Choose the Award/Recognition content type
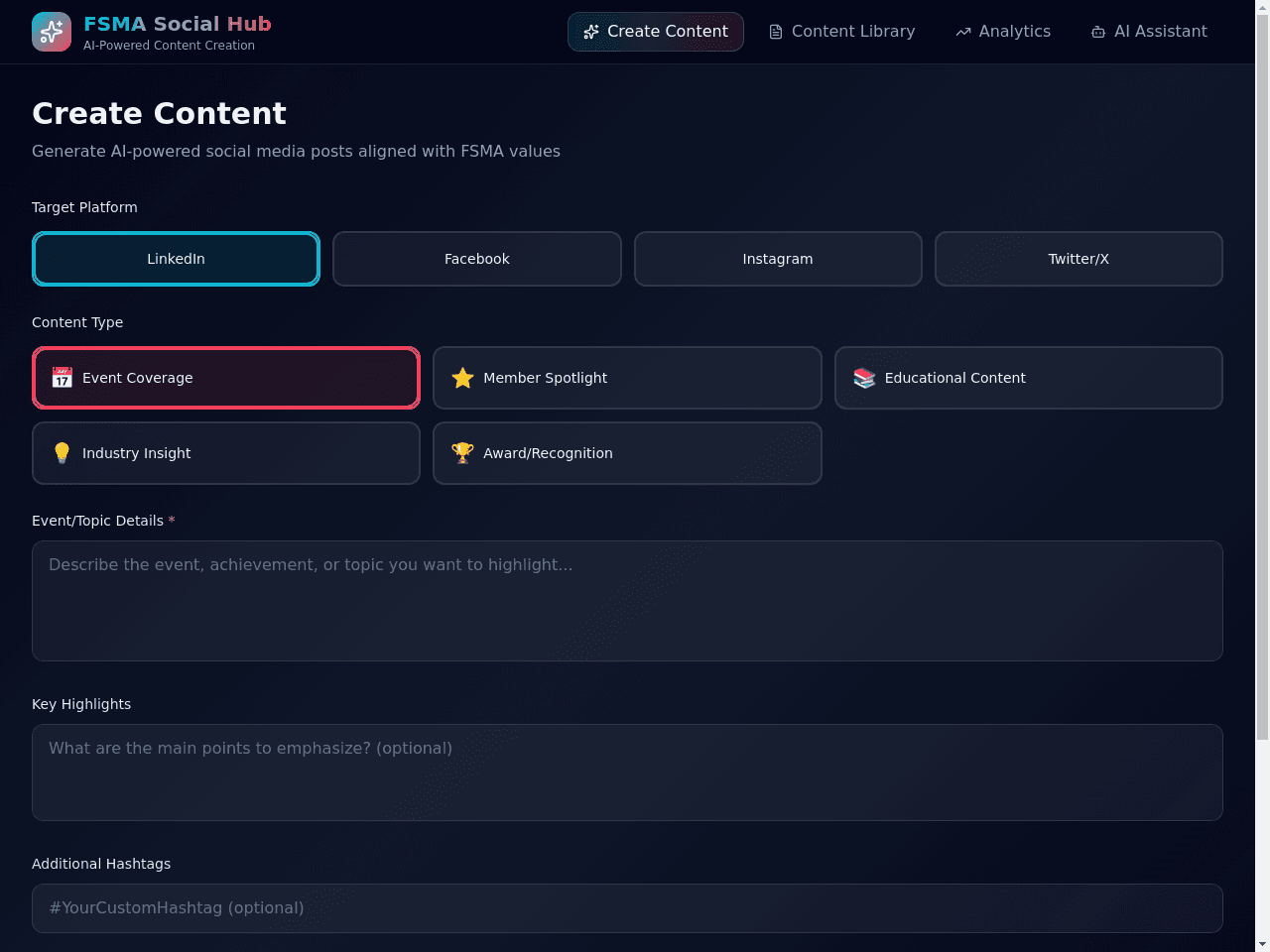The width and height of the screenshot is (1270, 952). (x=627, y=453)
